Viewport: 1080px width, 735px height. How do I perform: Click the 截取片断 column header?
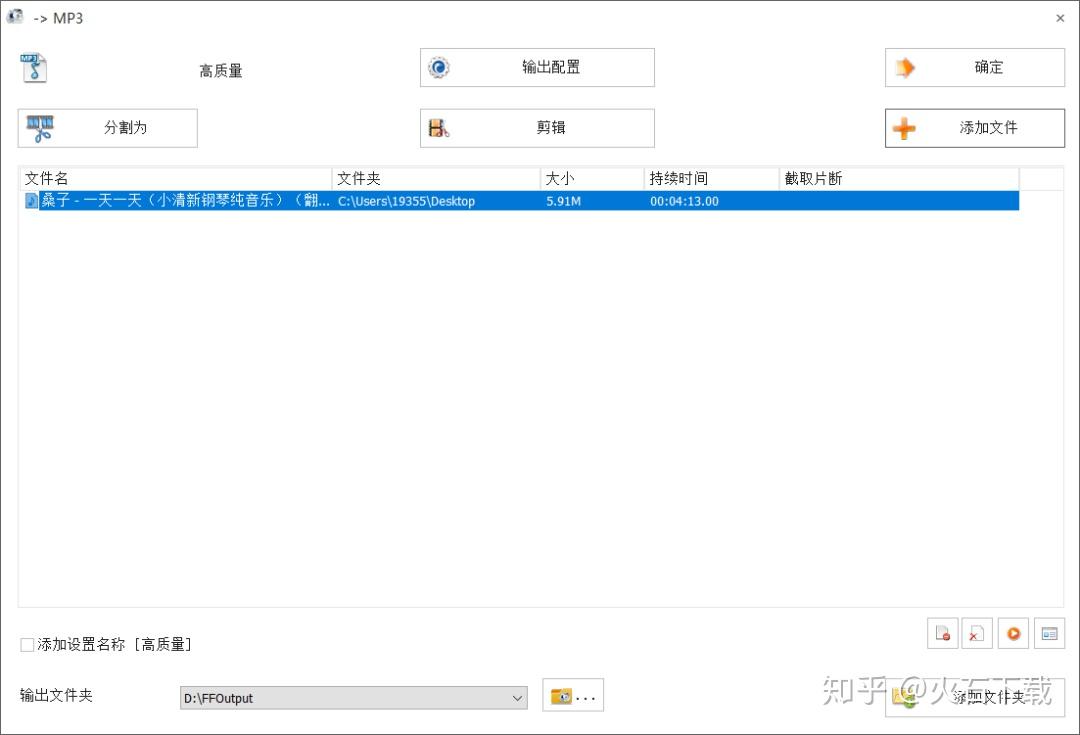pos(900,178)
